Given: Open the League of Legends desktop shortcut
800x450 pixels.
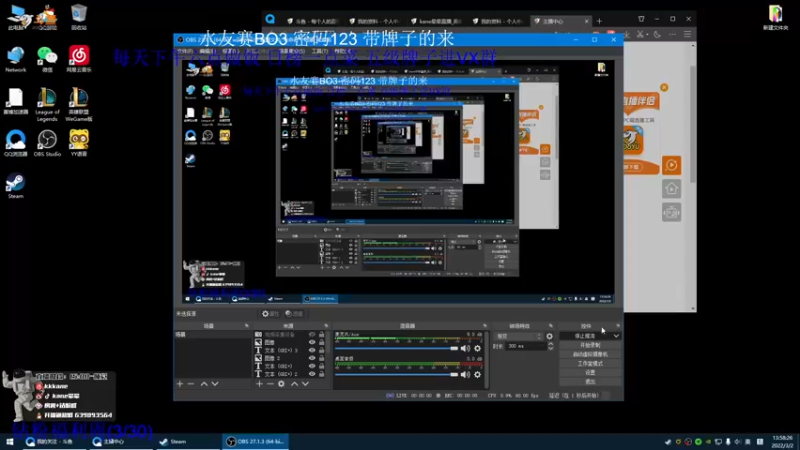Looking at the screenshot, I should click(47, 105).
